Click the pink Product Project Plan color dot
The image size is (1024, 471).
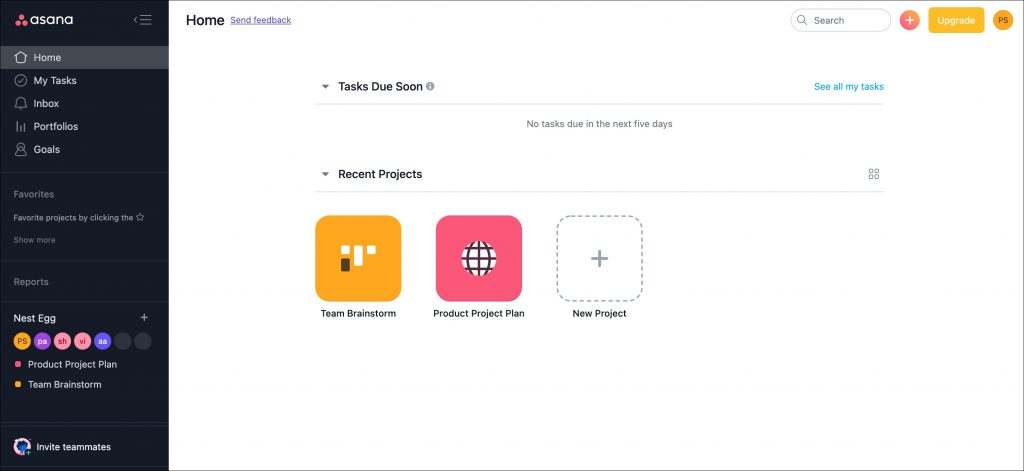18,364
